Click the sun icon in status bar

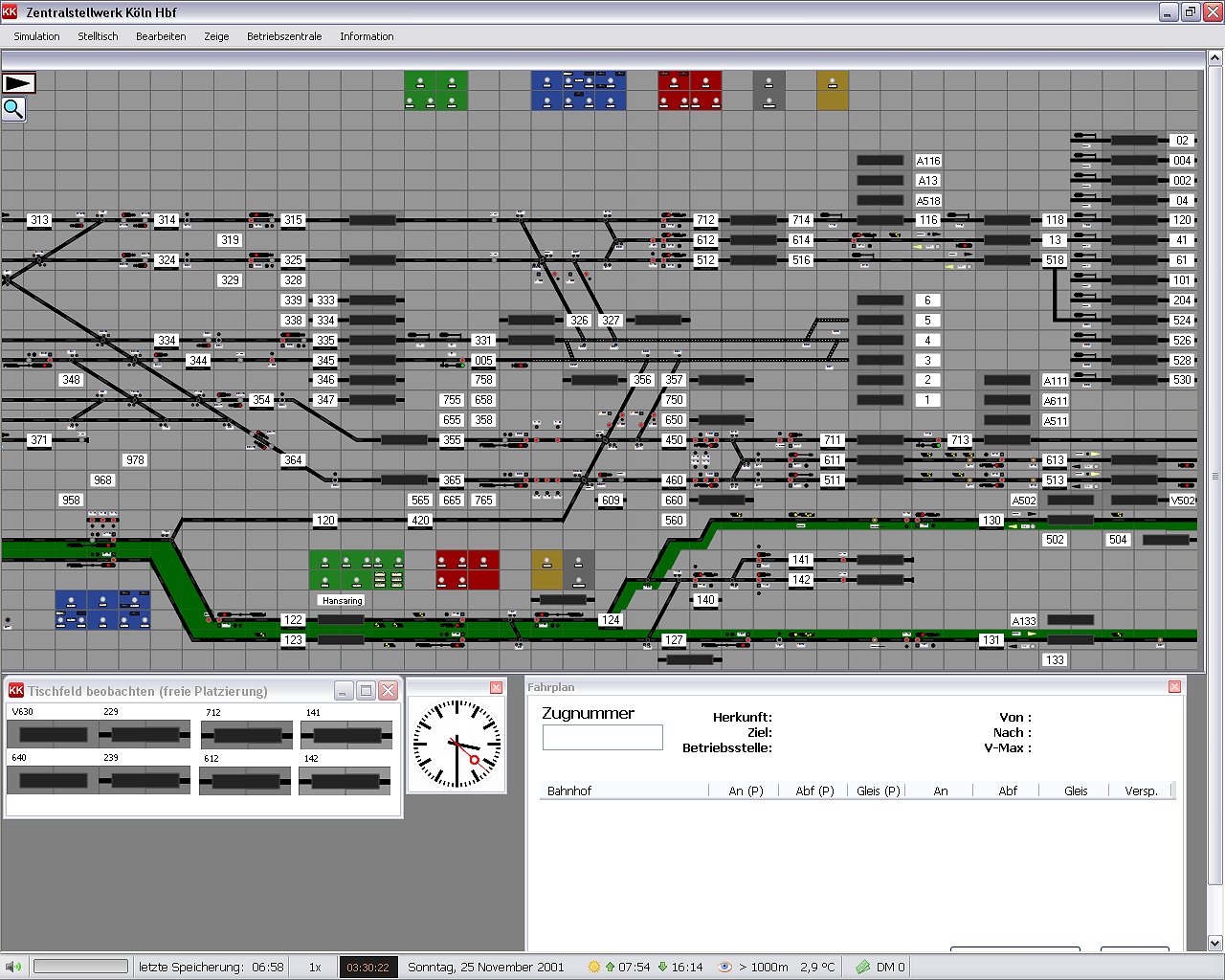coord(593,967)
